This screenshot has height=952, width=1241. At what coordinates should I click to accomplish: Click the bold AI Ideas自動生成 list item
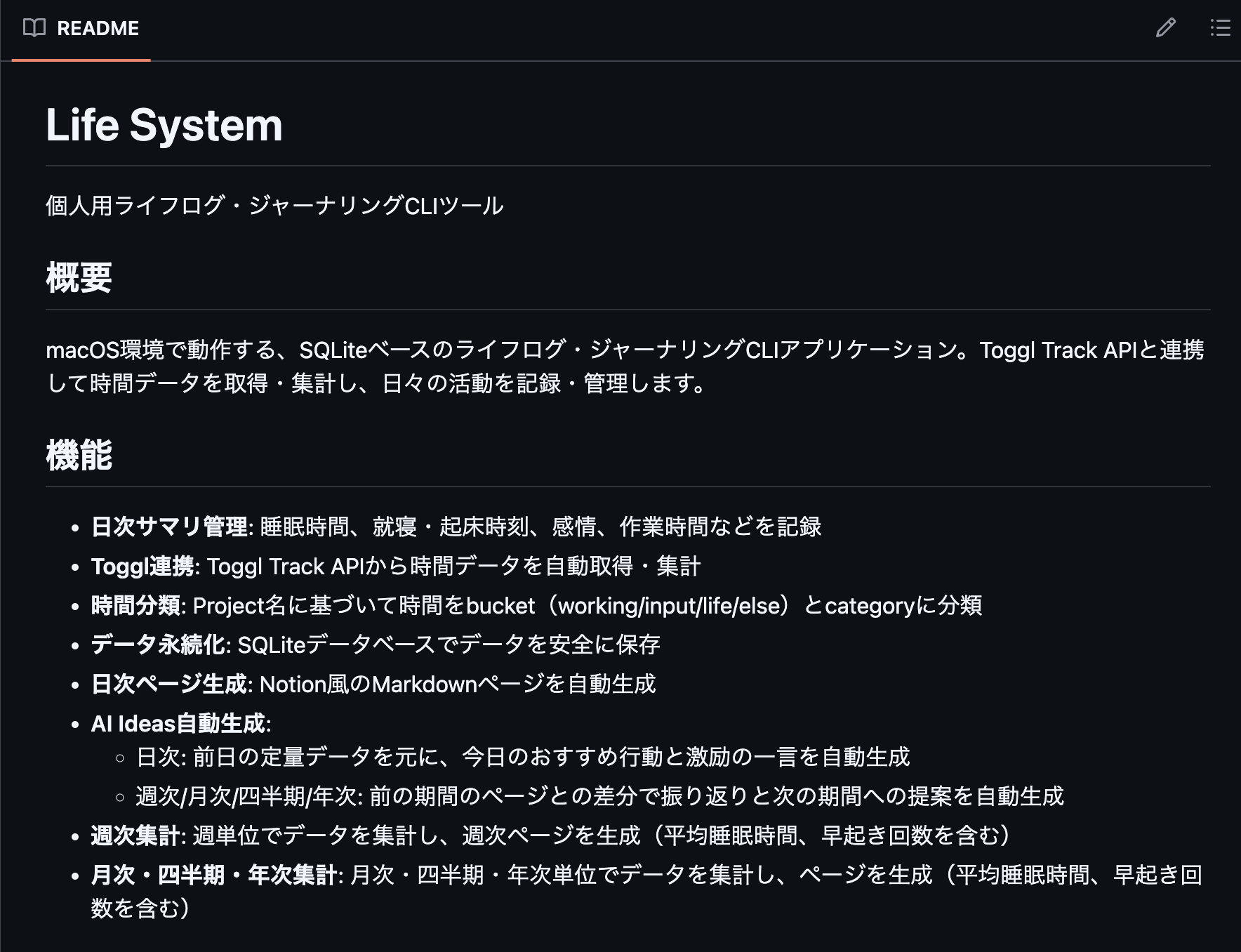(x=178, y=723)
